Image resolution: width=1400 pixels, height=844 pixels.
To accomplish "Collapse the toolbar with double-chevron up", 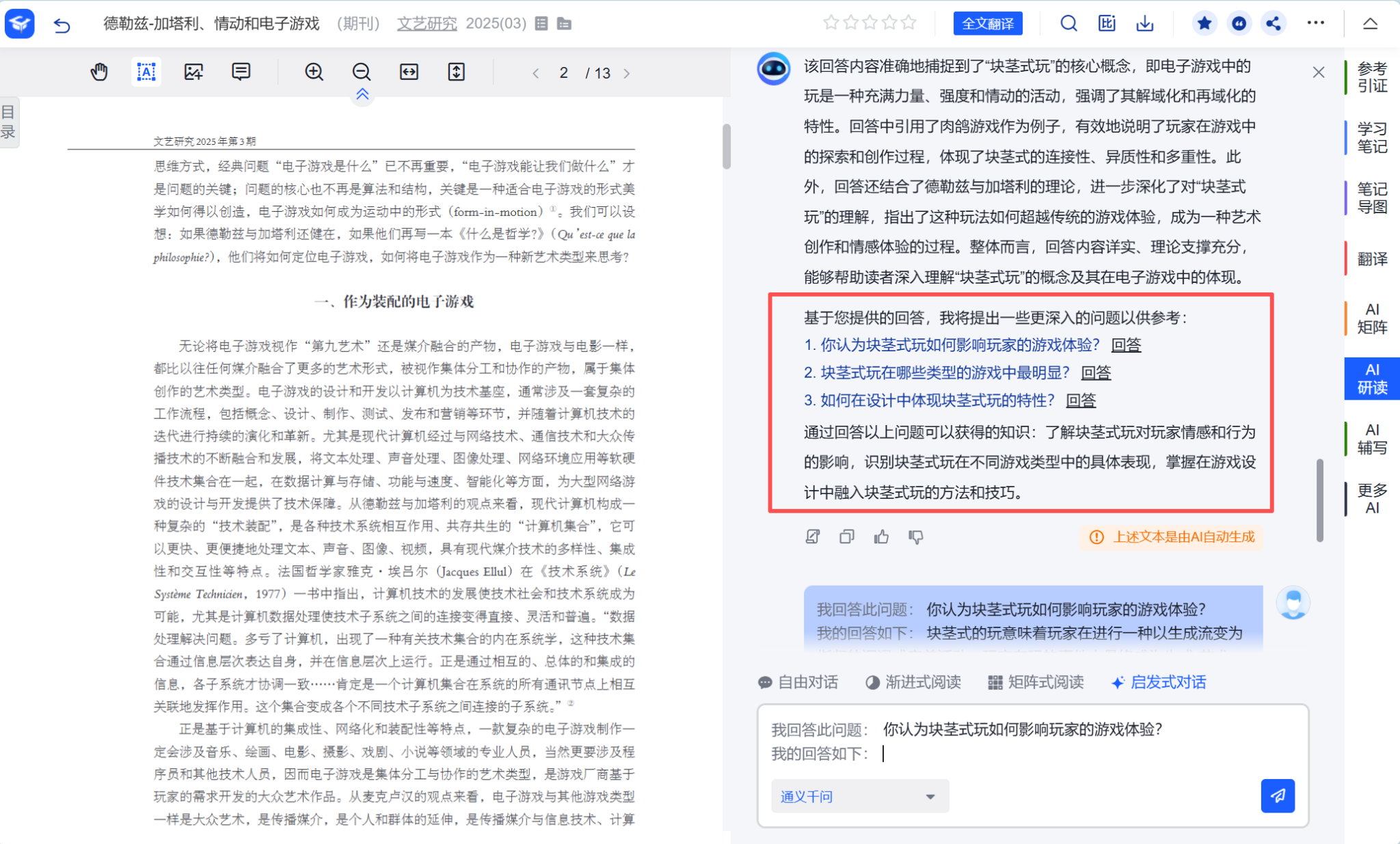I will (362, 94).
